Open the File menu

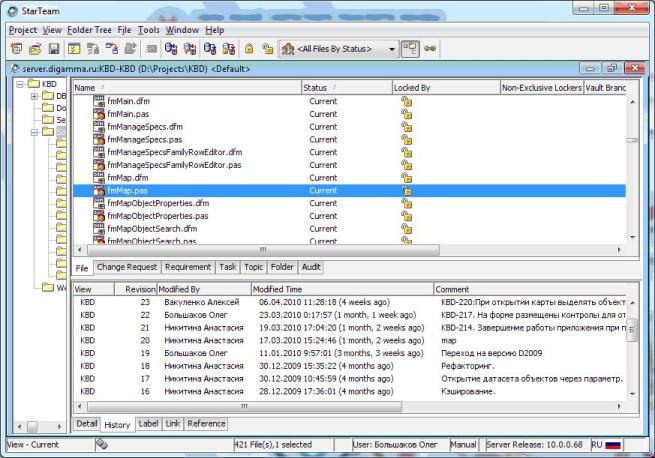click(124, 30)
